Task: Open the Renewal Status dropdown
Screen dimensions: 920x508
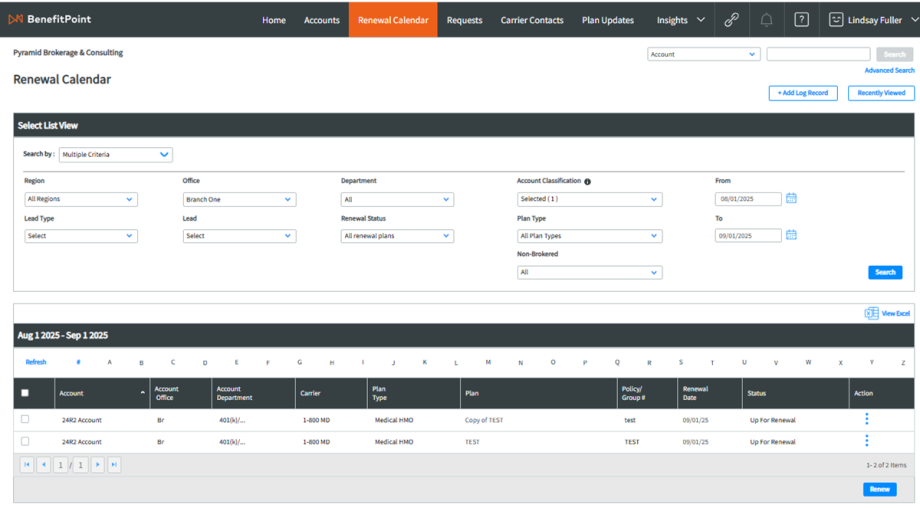Action: click(397, 236)
